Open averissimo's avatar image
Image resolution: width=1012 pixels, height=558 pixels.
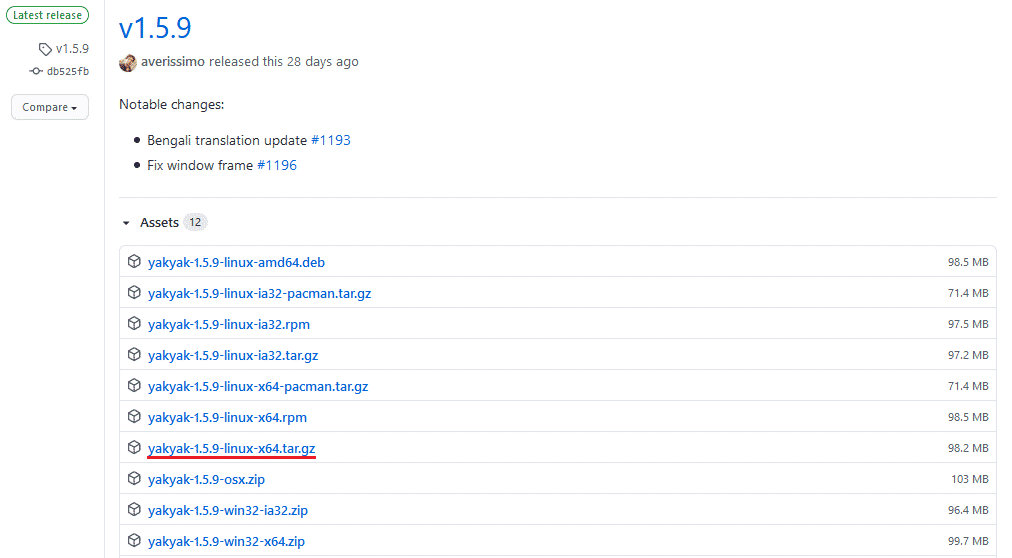pos(128,63)
